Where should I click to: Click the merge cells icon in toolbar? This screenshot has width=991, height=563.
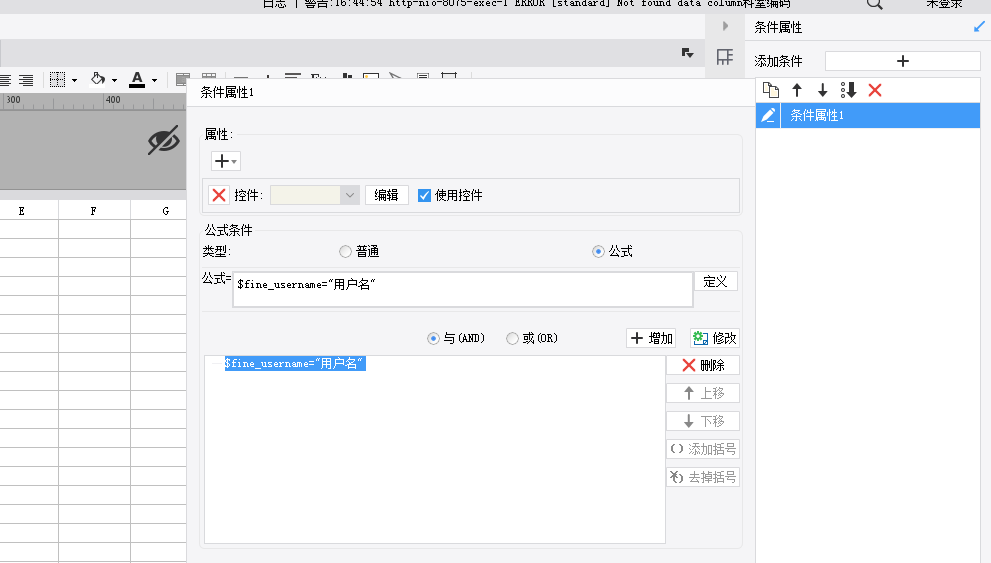(x=182, y=79)
